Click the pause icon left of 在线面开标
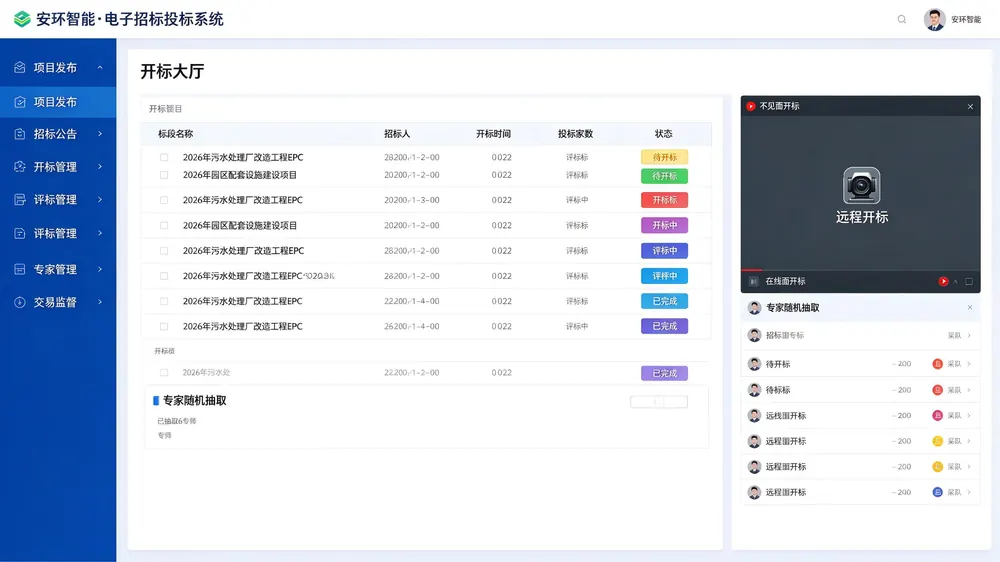The height and width of the screenshot is (562, 1000). (753, 281)
